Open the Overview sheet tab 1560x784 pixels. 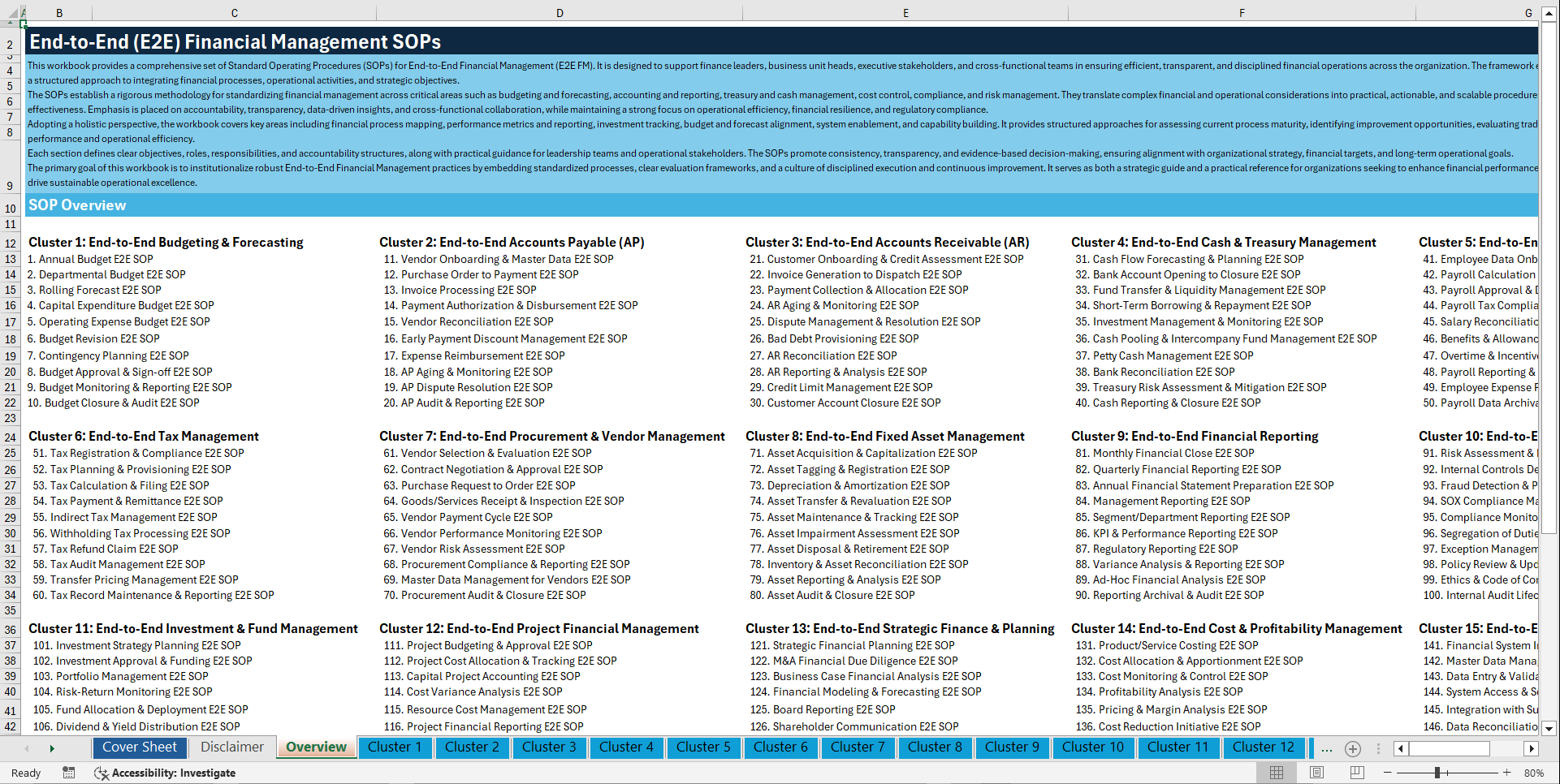coord(315,747)
